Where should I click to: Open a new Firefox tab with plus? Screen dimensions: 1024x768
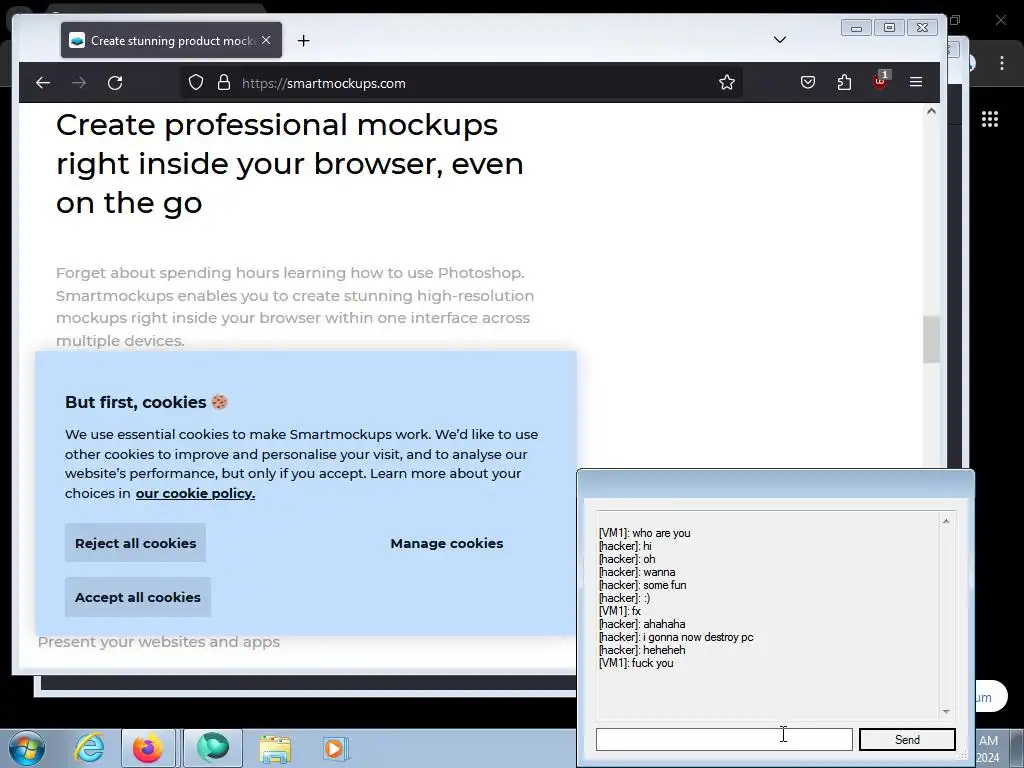pos(304,40)
